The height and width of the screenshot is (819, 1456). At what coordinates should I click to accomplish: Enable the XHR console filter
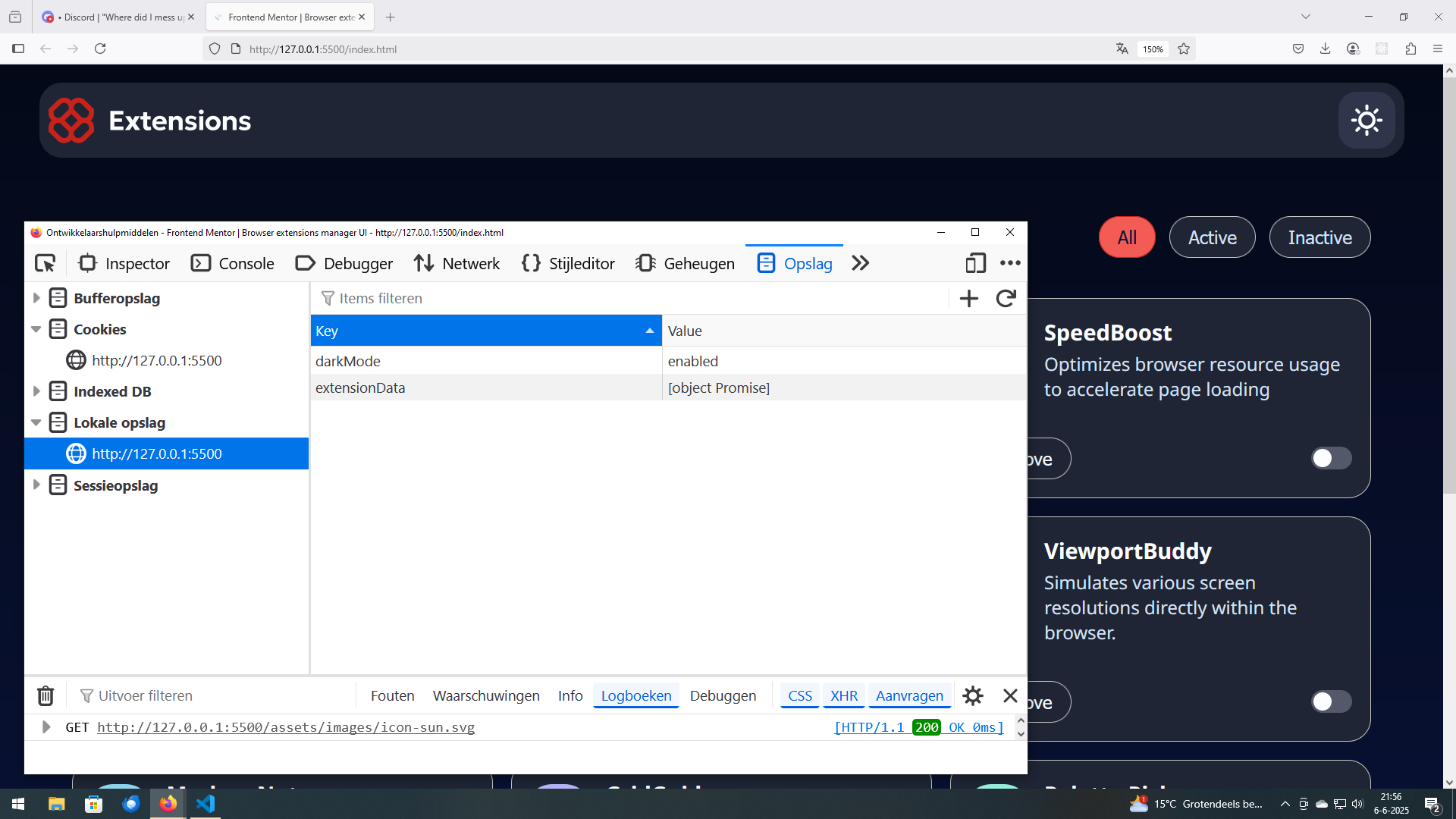pos(843,695)
